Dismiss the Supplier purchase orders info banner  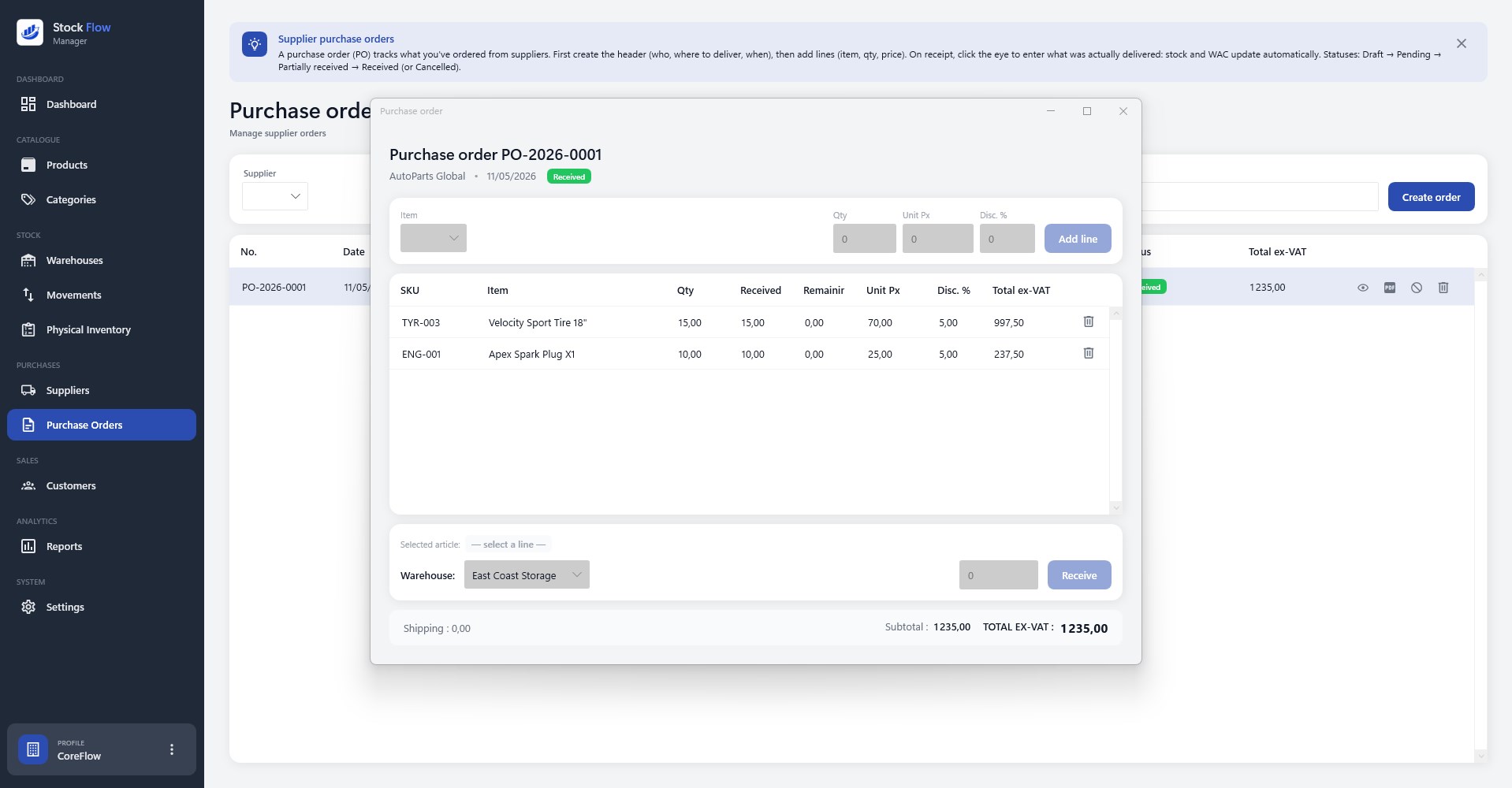coord(1462,43)
